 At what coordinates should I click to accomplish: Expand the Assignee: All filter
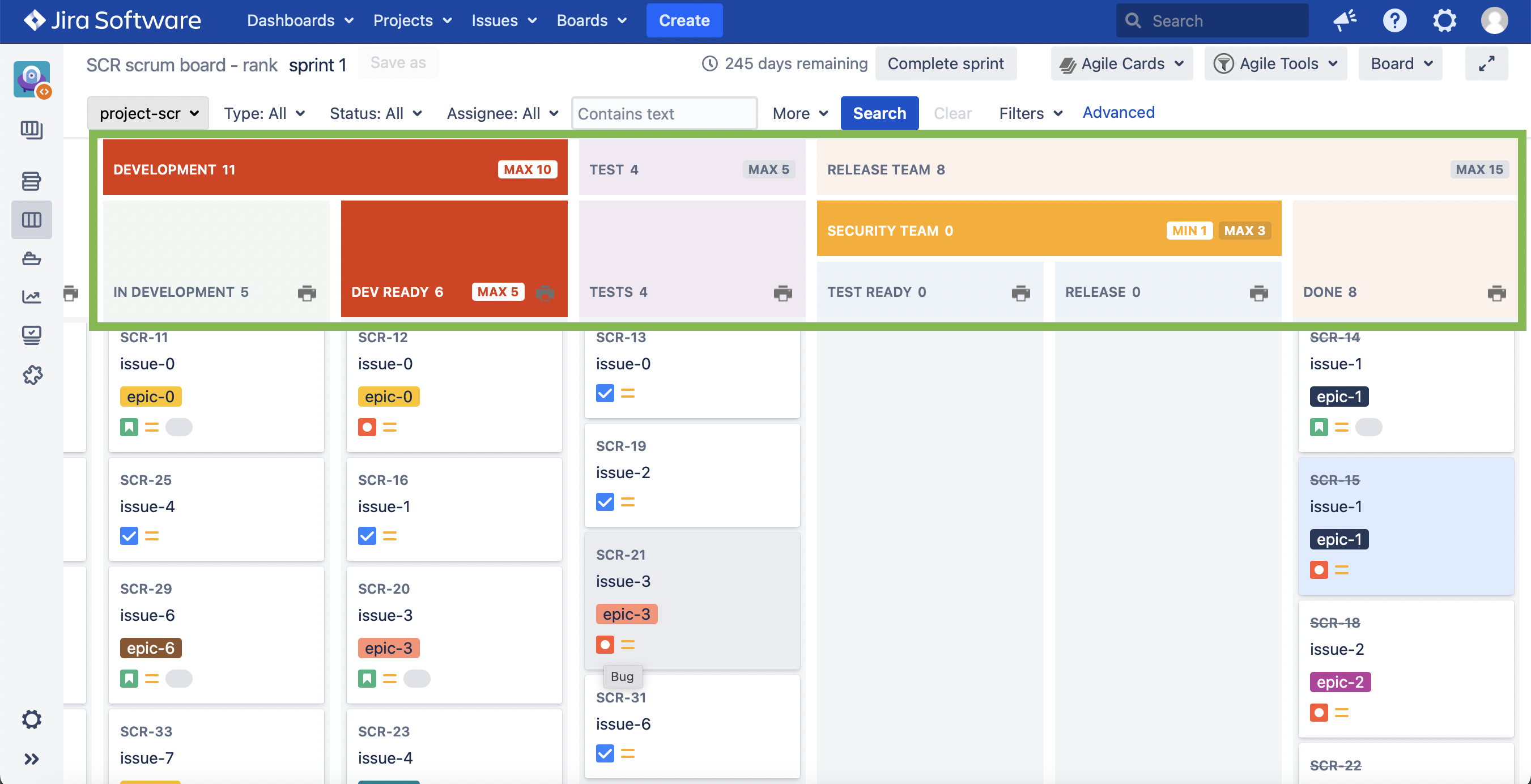point(502,113)
